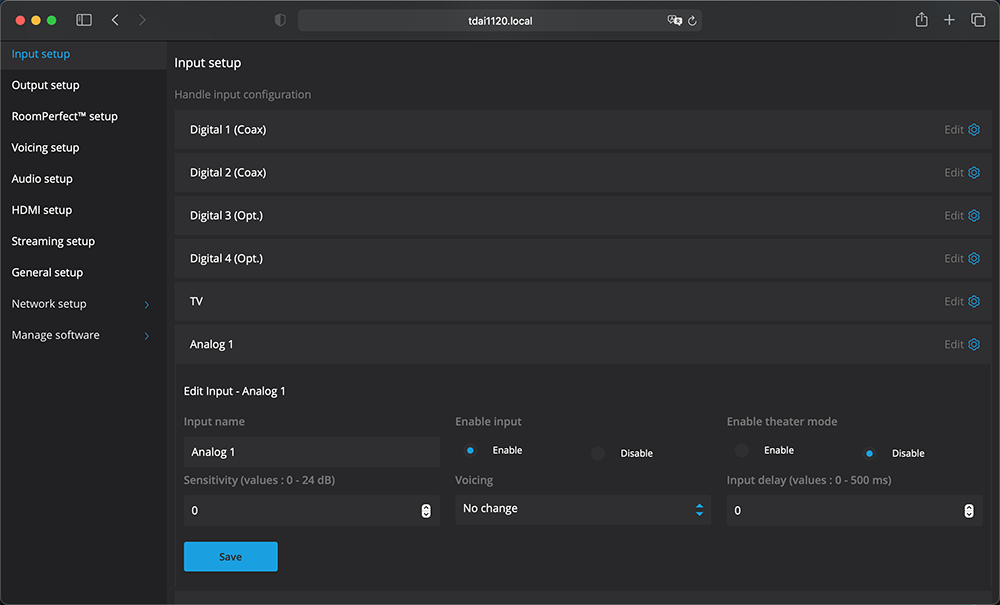Toggle the Safari sidebar button
The height and width of the screenshot is (605, 1000).
(x=84, y=20)
